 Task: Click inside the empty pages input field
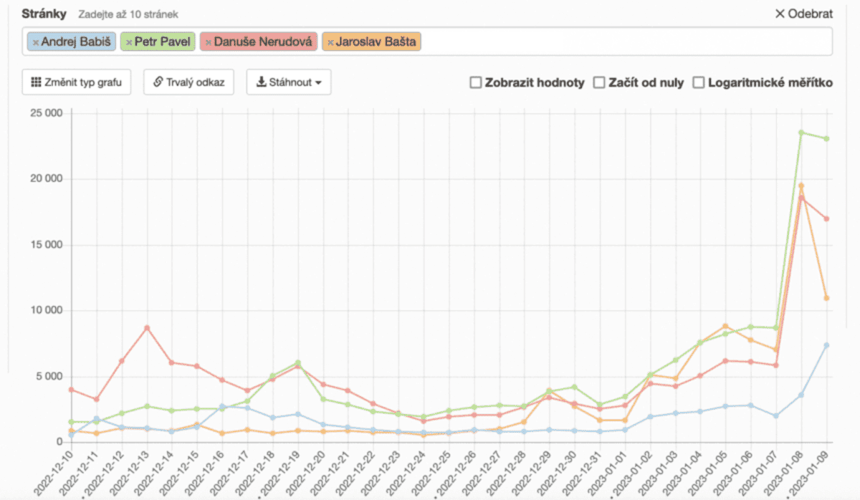(620, 41)
